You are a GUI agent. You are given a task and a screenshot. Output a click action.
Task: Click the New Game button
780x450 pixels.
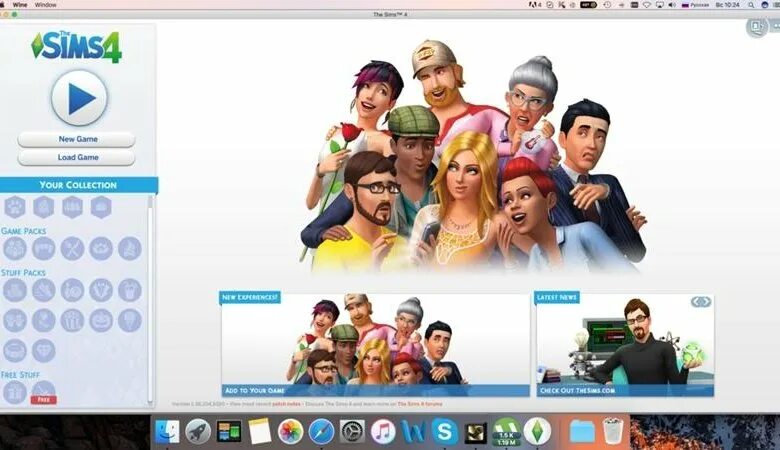[77, 139]
